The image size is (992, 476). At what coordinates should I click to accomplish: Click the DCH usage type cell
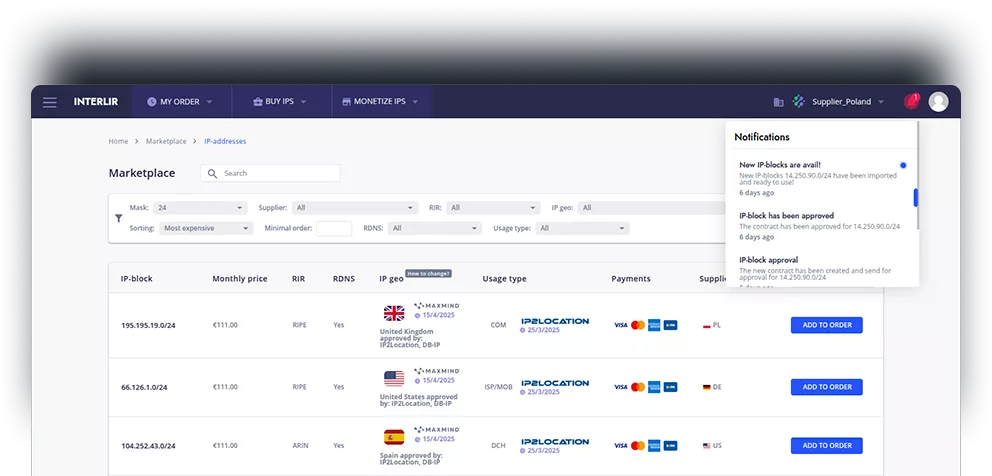[499, 446]
